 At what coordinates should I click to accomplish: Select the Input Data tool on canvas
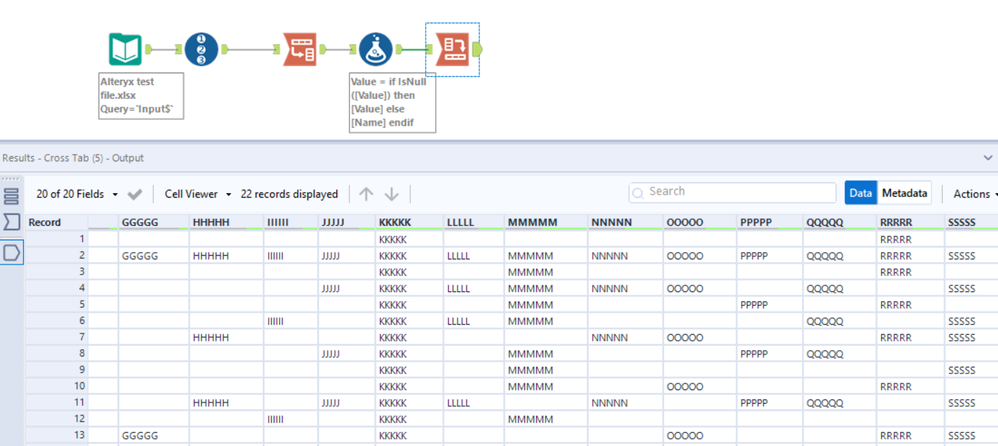125,50
